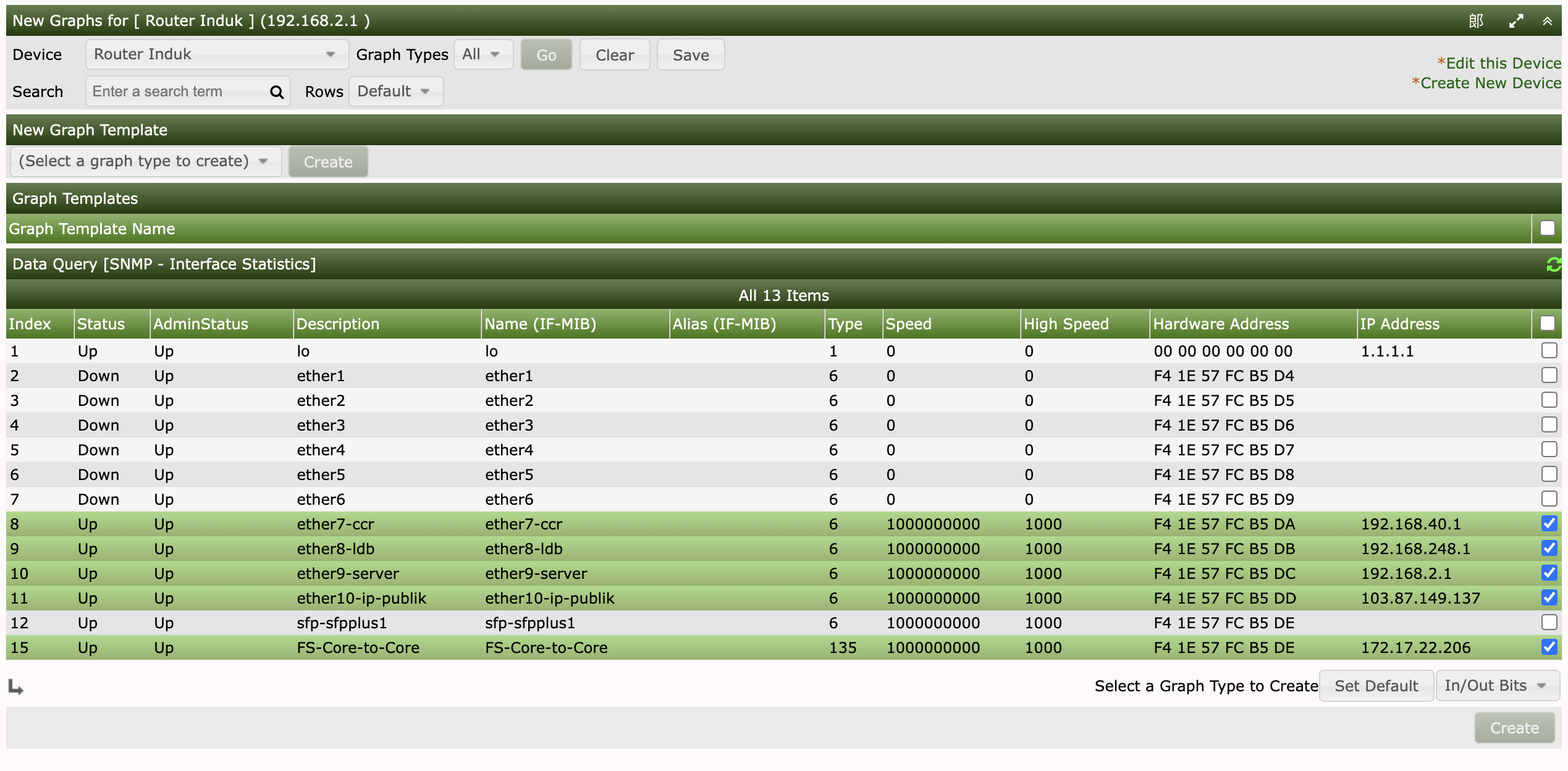
Task: Open the Graph Types dropdown set to All
Action: tap(483, 54)
